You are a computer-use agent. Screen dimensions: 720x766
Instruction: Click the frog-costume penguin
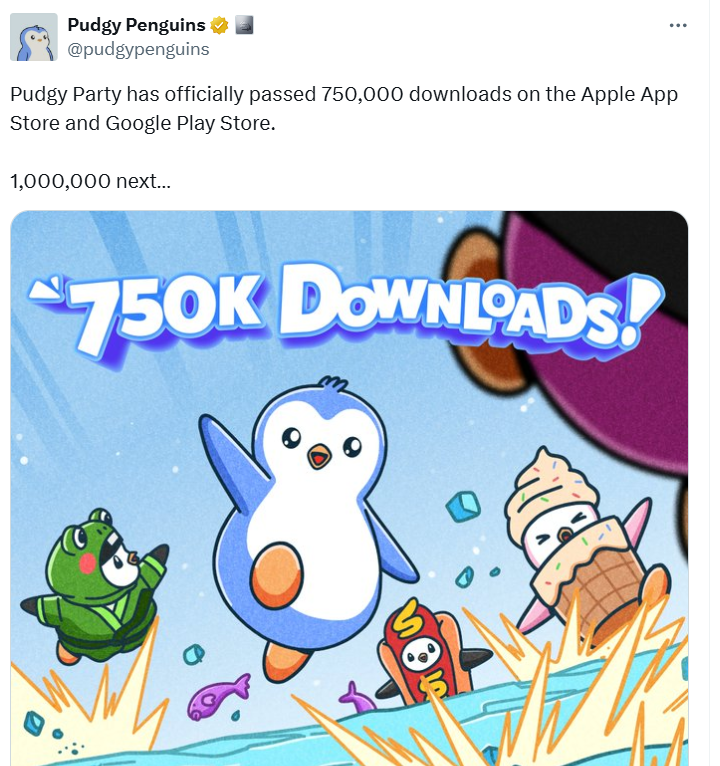95,586
